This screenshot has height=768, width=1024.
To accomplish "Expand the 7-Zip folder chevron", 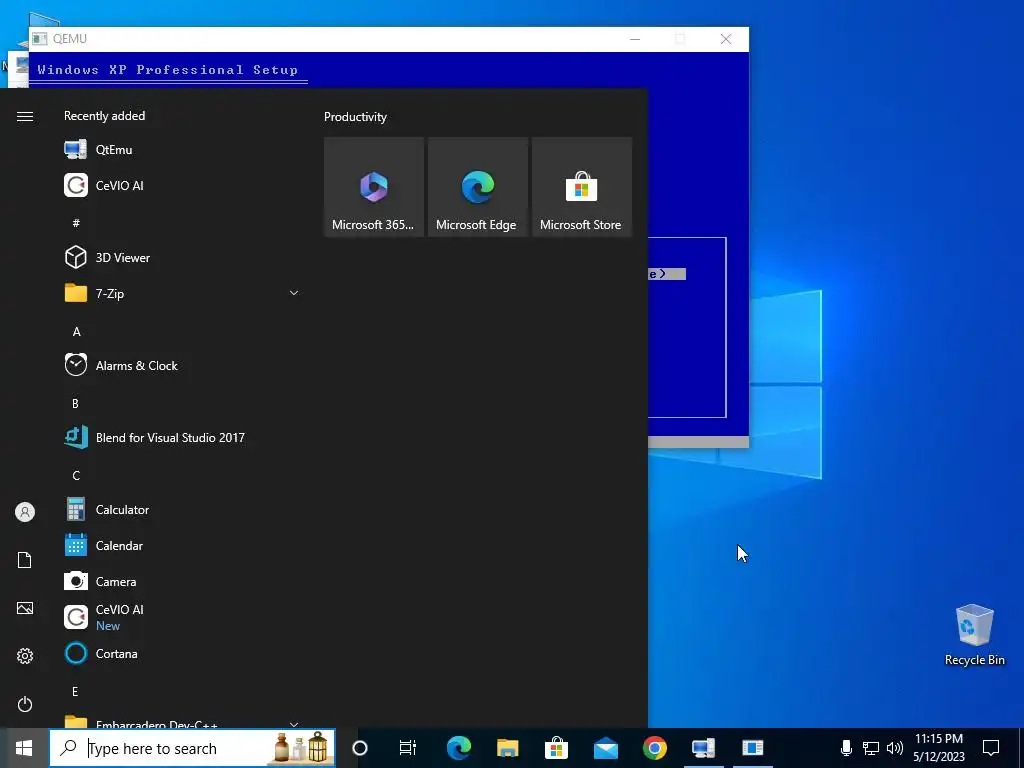I will (x=294, y=293).
